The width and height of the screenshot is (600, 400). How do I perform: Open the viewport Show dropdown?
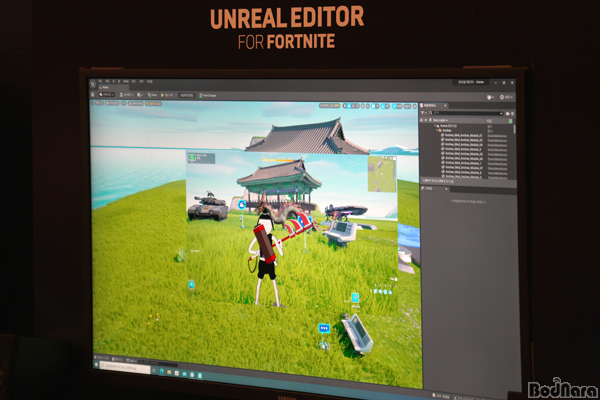(124, 103)
